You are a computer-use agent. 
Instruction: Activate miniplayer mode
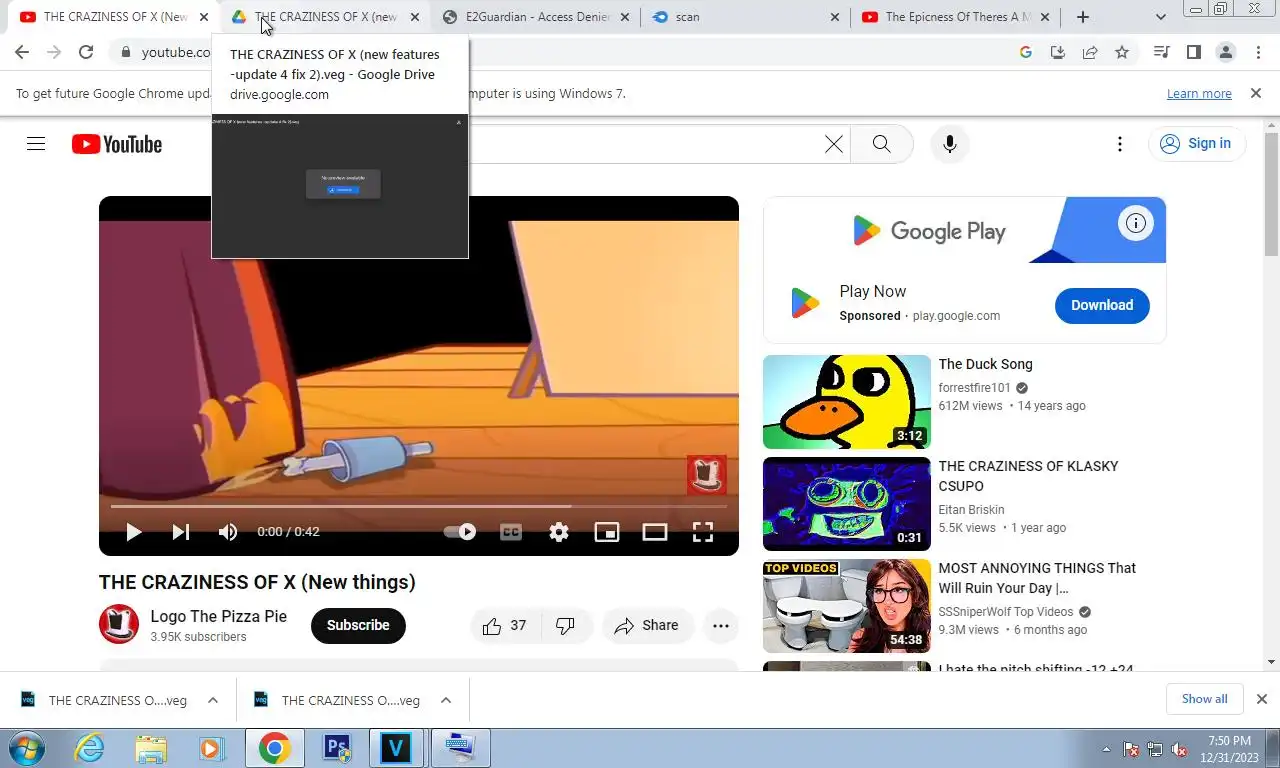[x=607, y=532]
